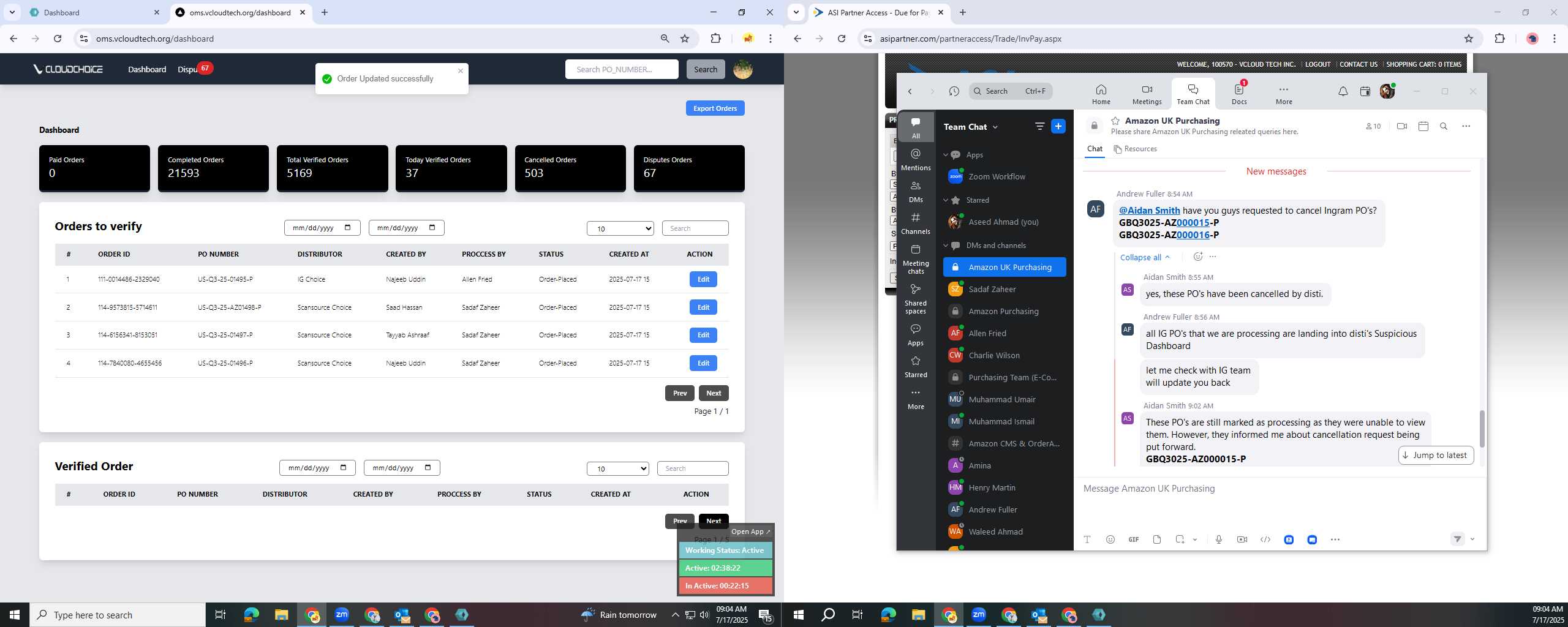Open GIF picker in message toolbar

pyautogui.click(x=1133, y=539)
